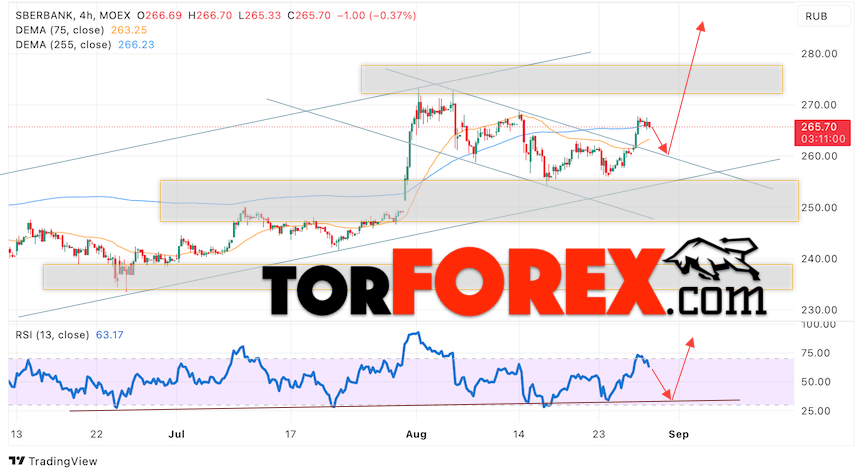
Task: Click the RSI (13, close) indicator label
Action: tap(52, 335)
